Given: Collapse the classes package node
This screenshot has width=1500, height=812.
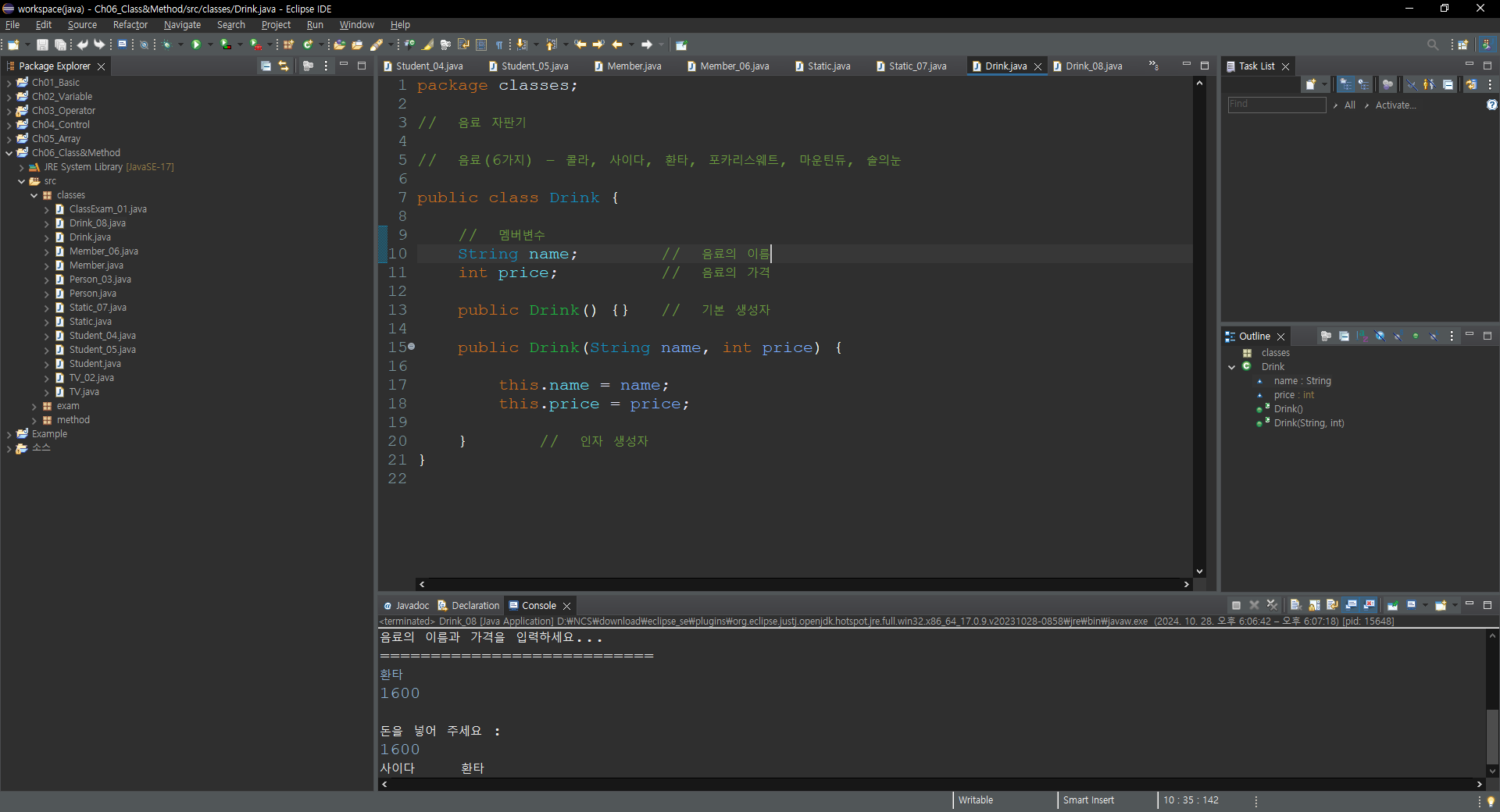Looking at the screenshot, I should click(34, 195).
